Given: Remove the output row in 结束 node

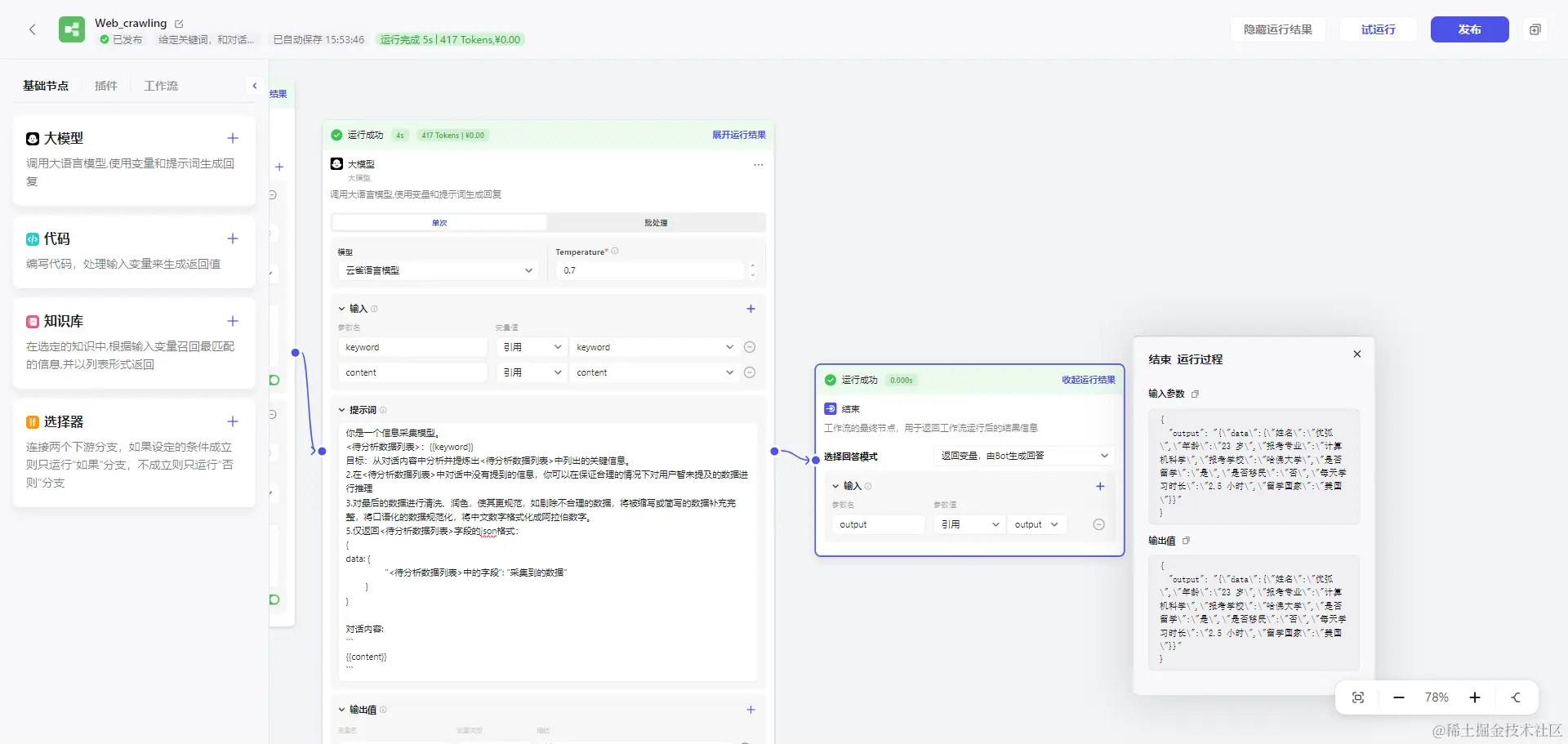Looking at the screenshot, I should pos(1098,524).
